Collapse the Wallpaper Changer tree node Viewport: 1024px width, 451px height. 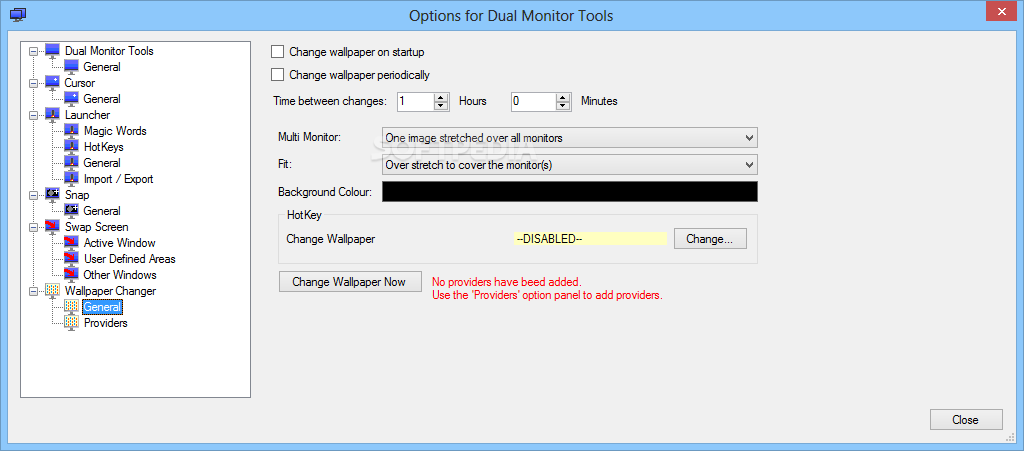[x=34, y=291]
